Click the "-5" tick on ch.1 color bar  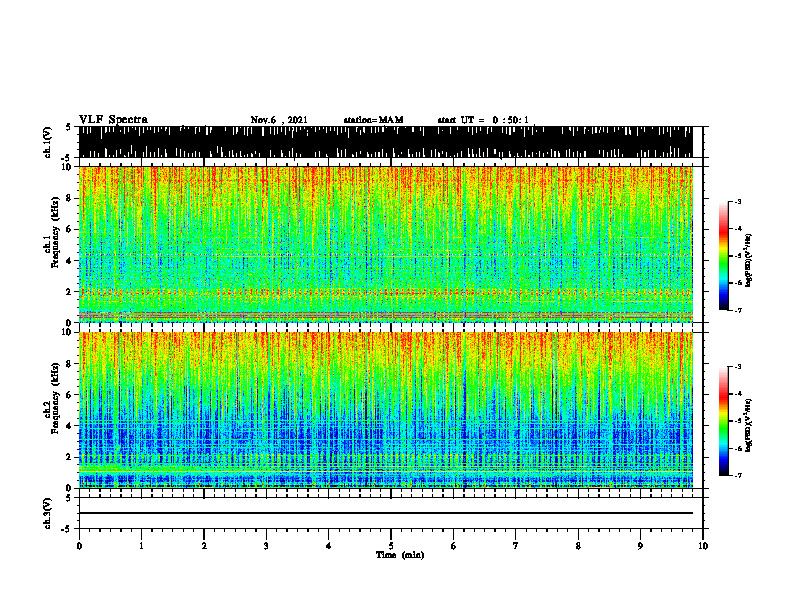(738, 256)
